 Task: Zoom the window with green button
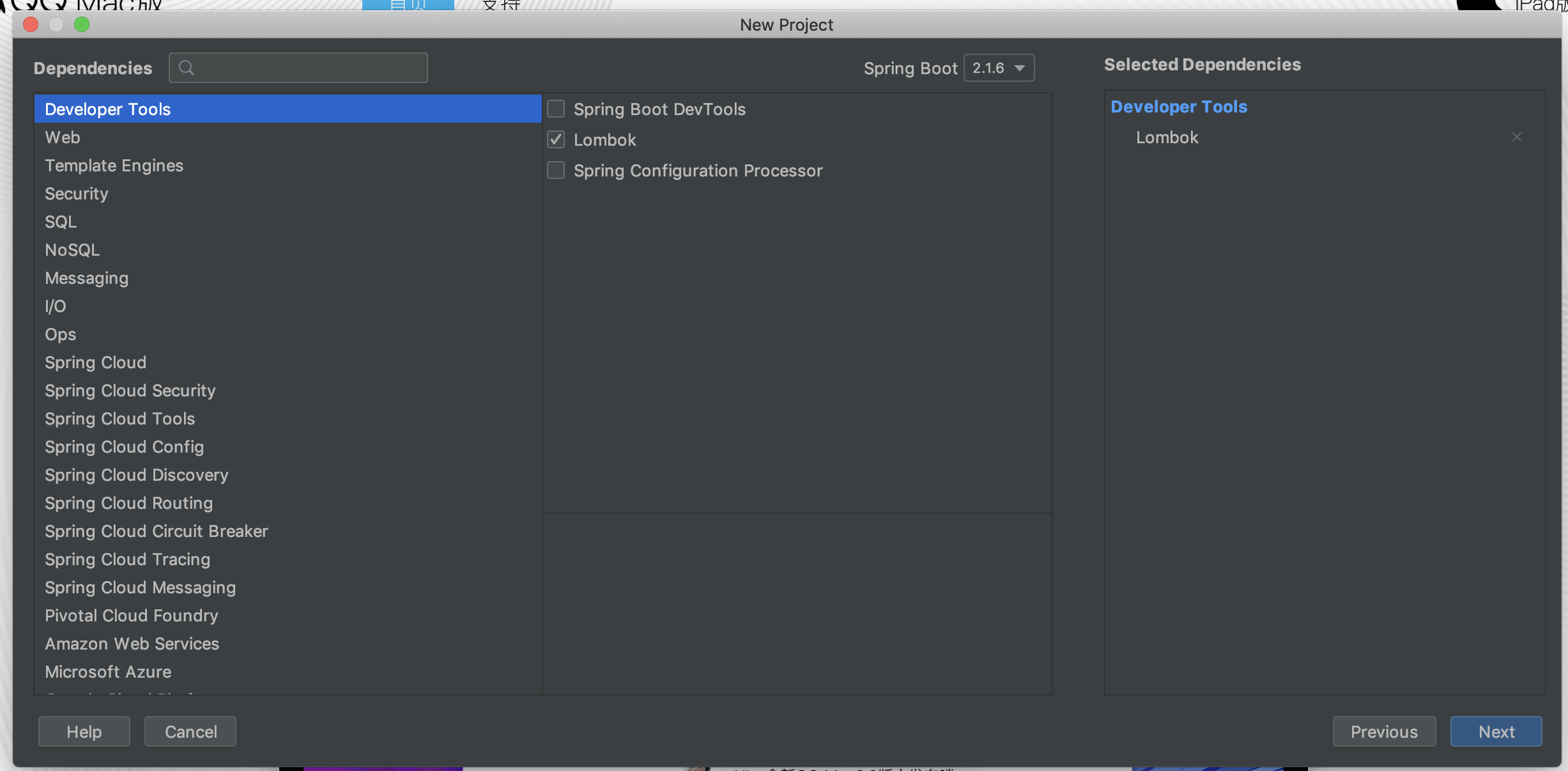(x=82, y=24)
